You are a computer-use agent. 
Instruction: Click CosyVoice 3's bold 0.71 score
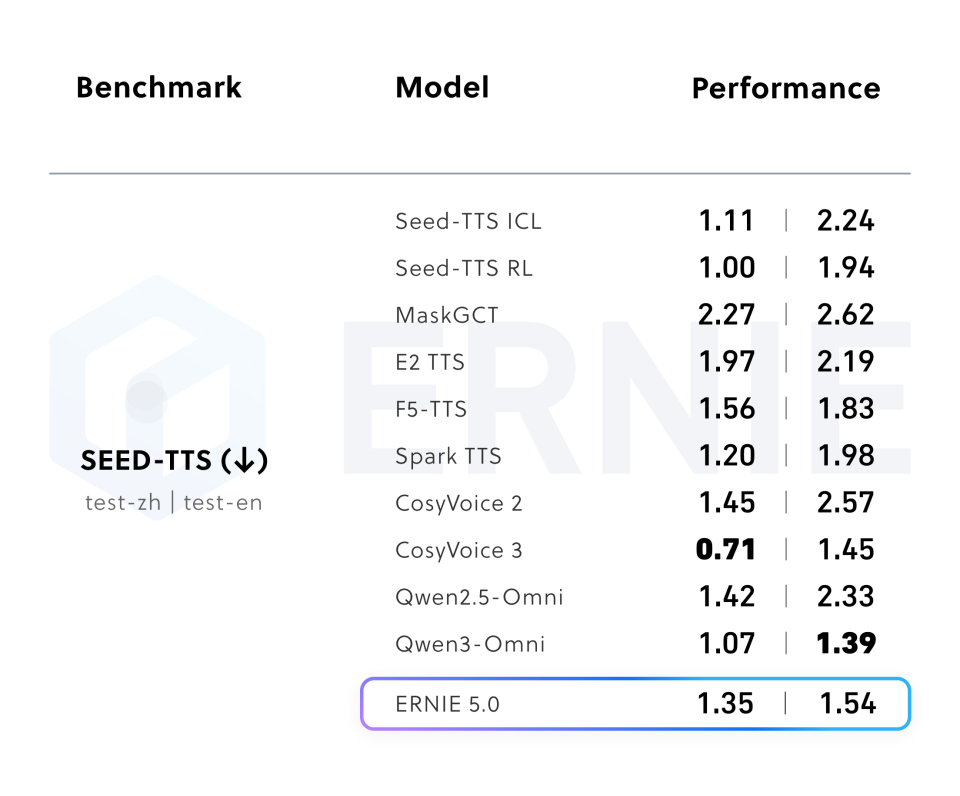tap(726, 550)
